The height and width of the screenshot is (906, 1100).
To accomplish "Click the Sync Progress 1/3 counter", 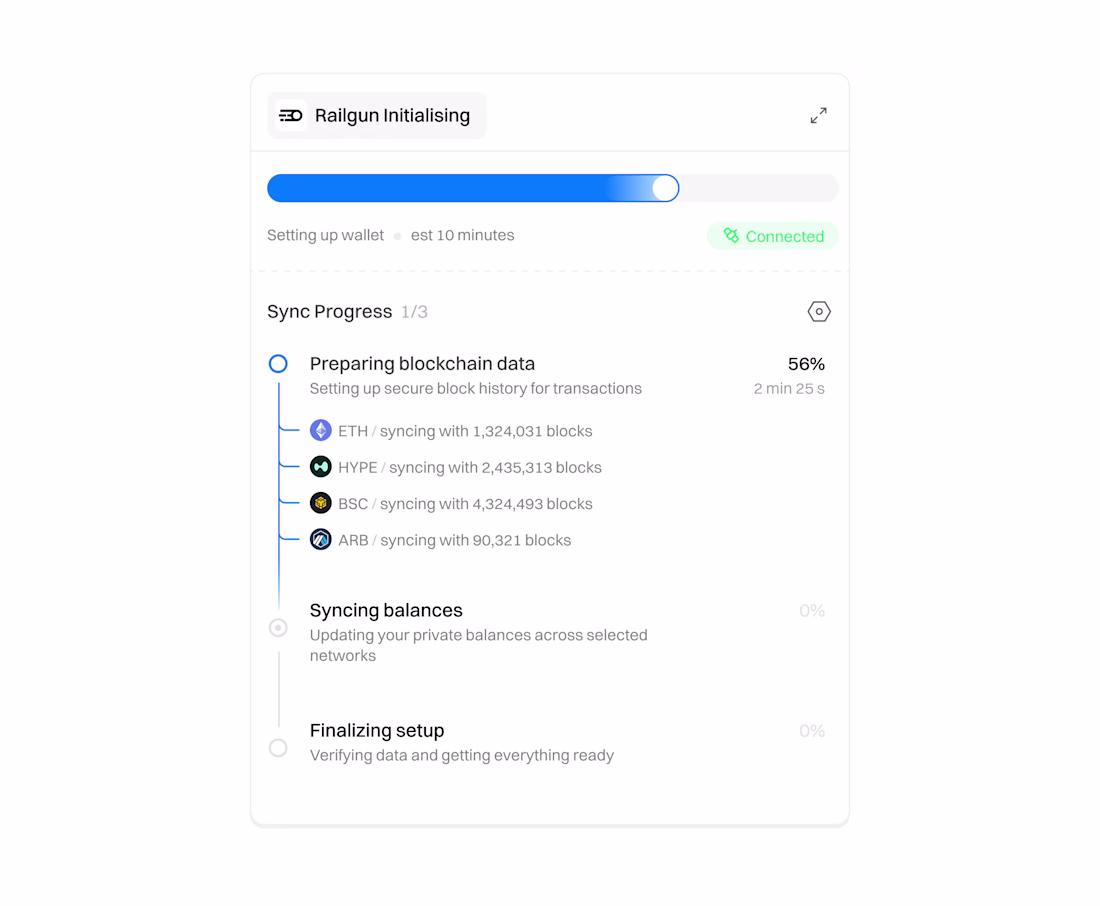I will (x=414, y=312).
